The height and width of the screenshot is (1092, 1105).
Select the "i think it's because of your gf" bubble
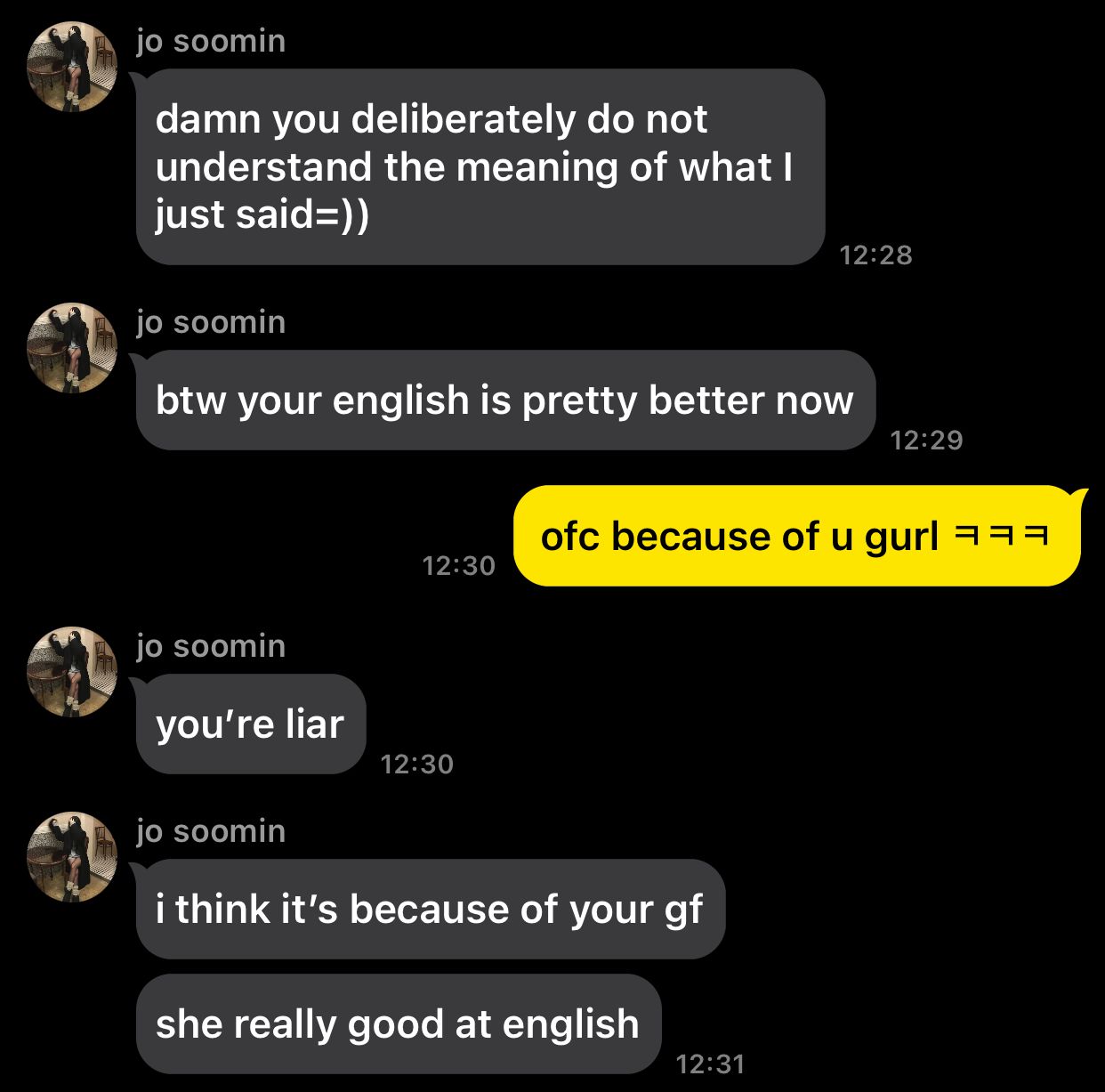point(431,910)
